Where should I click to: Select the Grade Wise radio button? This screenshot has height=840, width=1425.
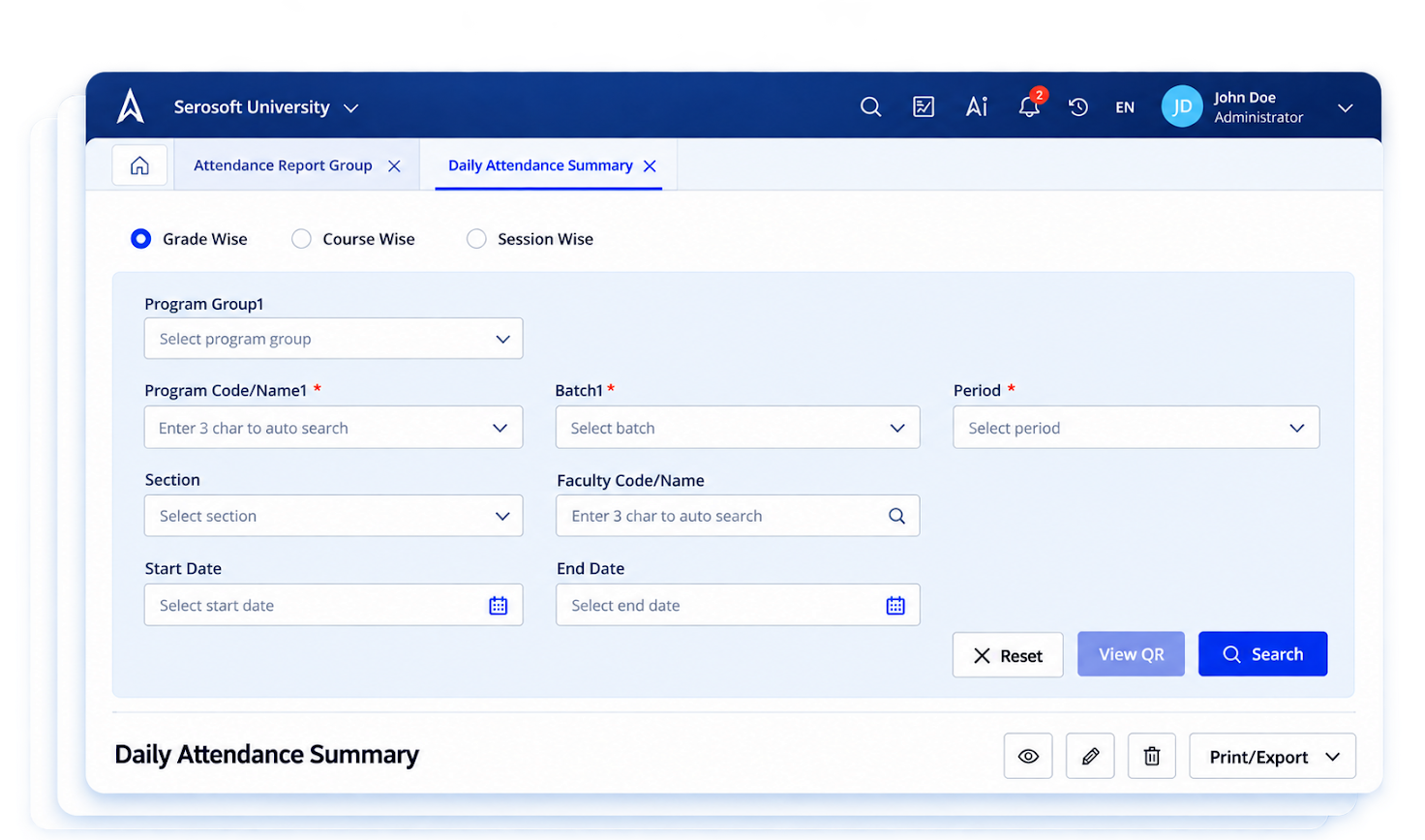(x=140, y=239)
